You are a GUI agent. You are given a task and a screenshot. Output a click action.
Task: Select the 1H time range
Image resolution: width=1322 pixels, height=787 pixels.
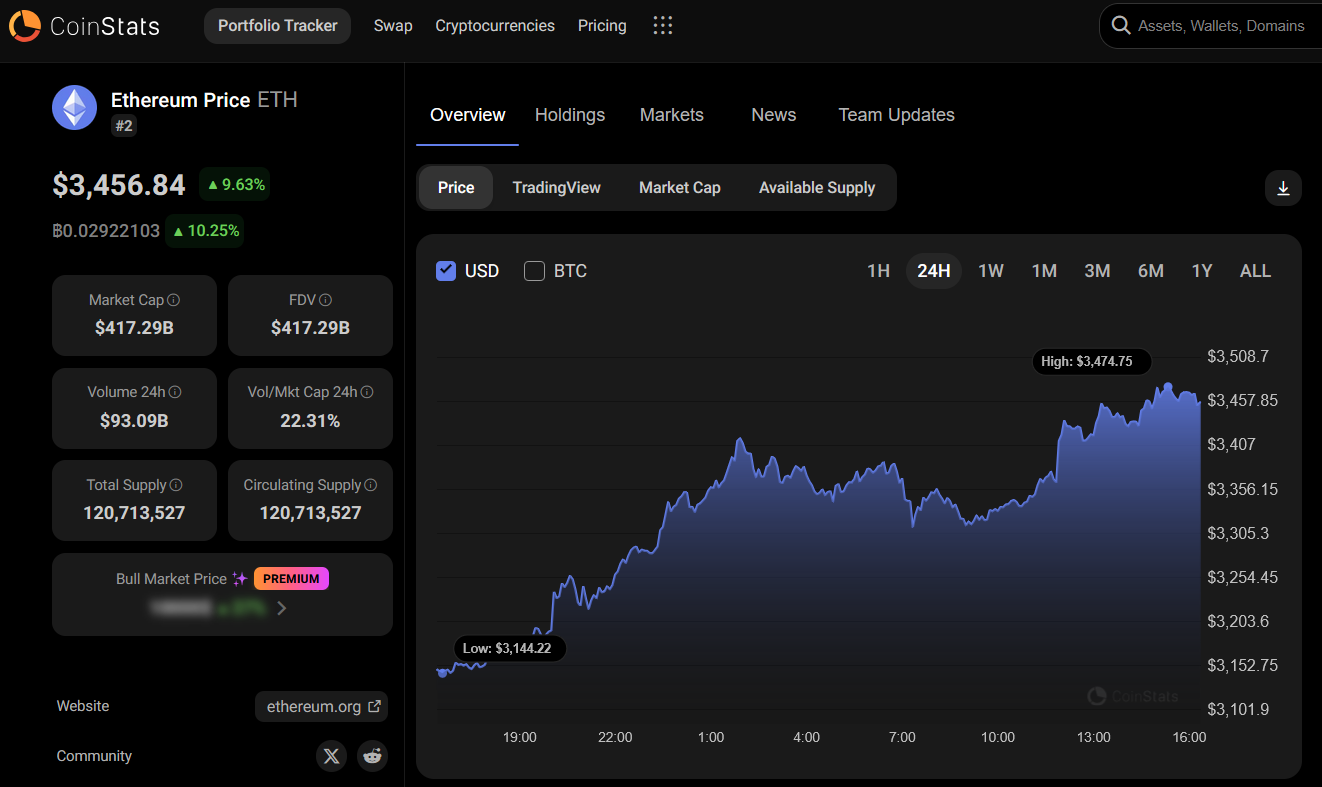[x=878, y=271]
